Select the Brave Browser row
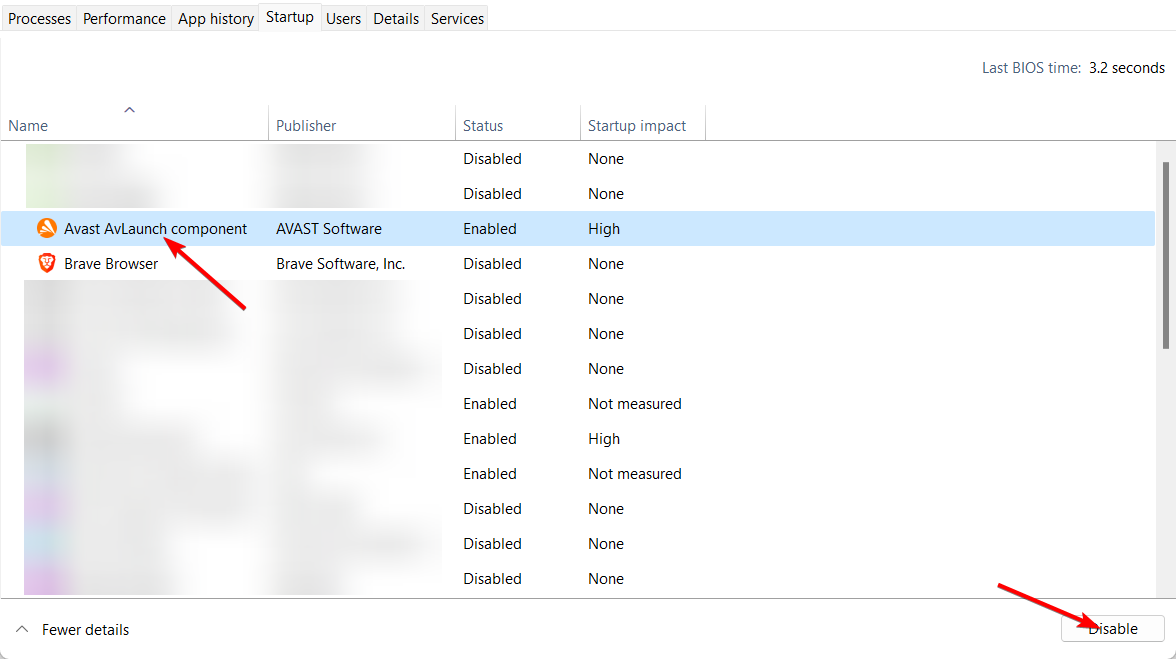This screenshot has height=659, width=1176. click(x=578, y=264)
